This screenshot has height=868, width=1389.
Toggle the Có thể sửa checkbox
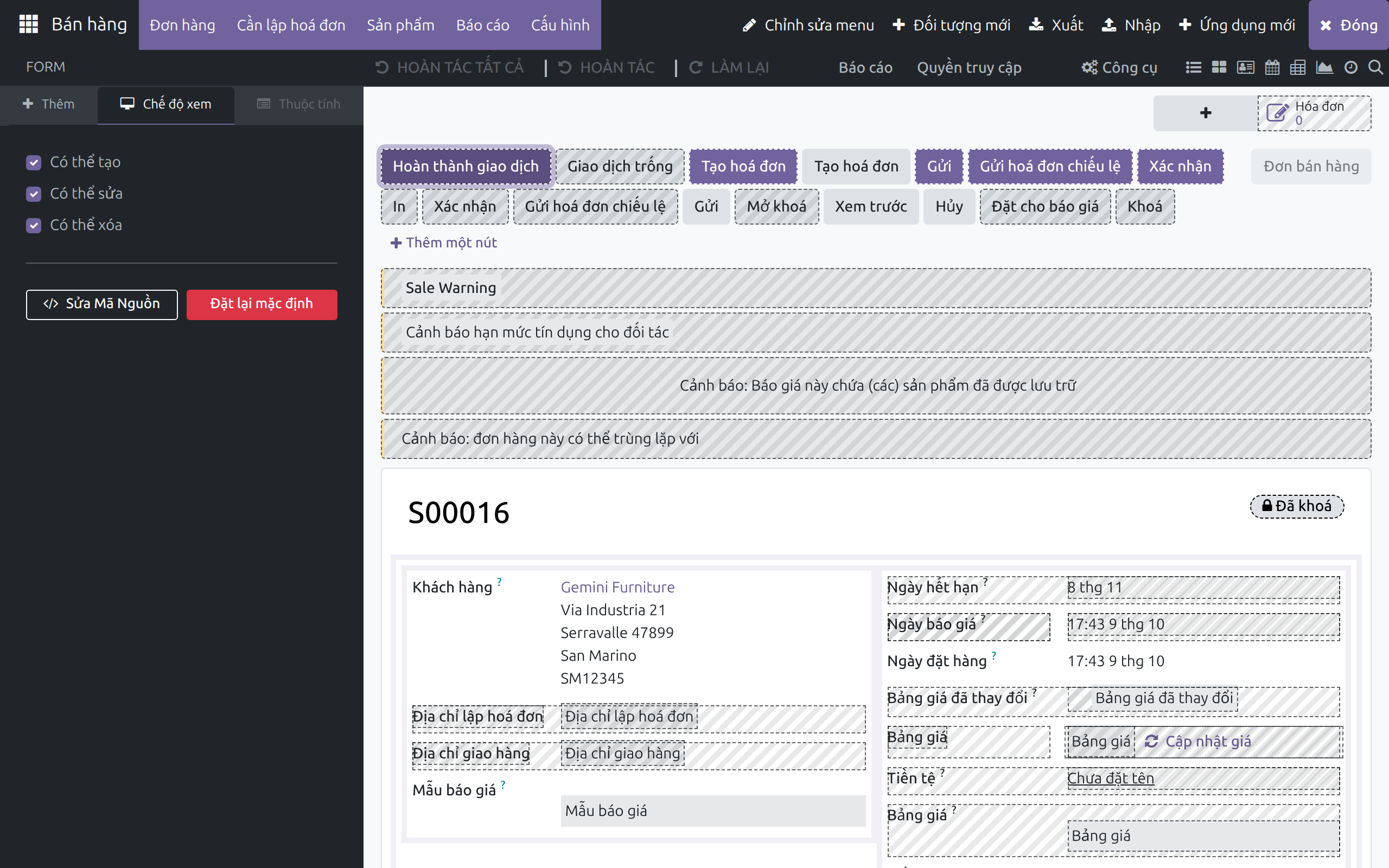(x=34, y=194)
